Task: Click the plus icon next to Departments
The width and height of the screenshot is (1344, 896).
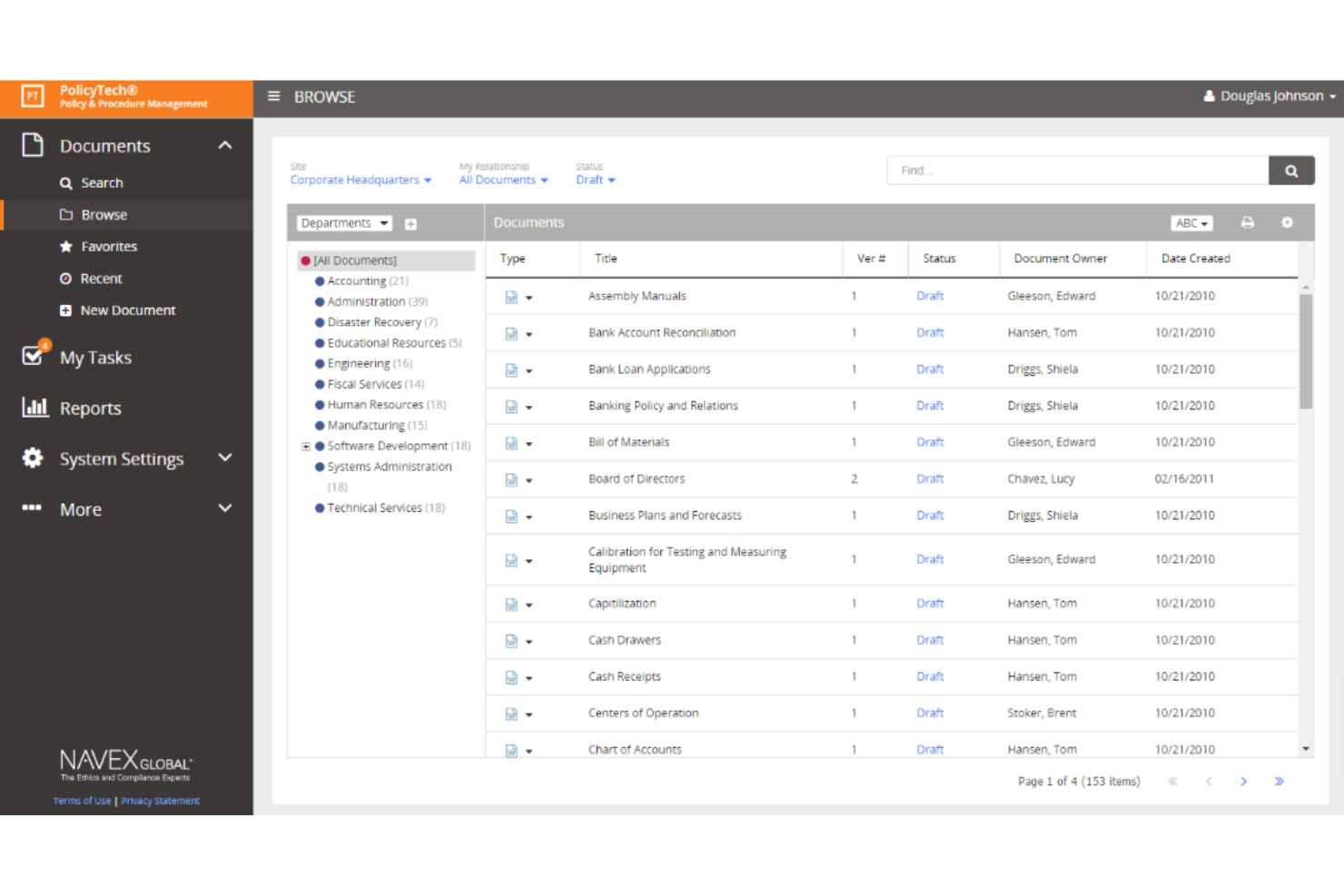Action: [410, 222]
